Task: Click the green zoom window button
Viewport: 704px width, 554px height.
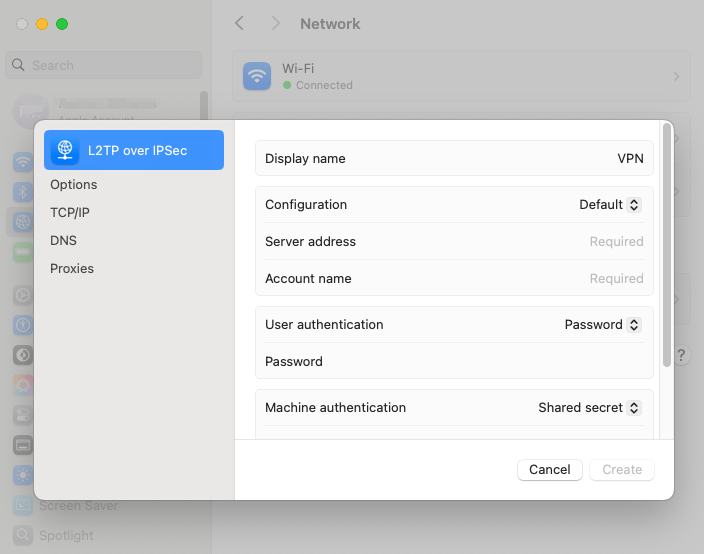Action: (x=62, y=24)
